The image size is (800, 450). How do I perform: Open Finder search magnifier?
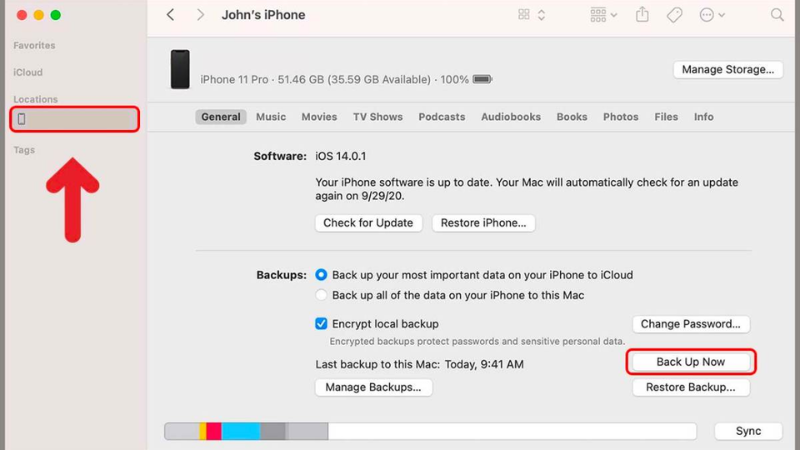(777, 15)
